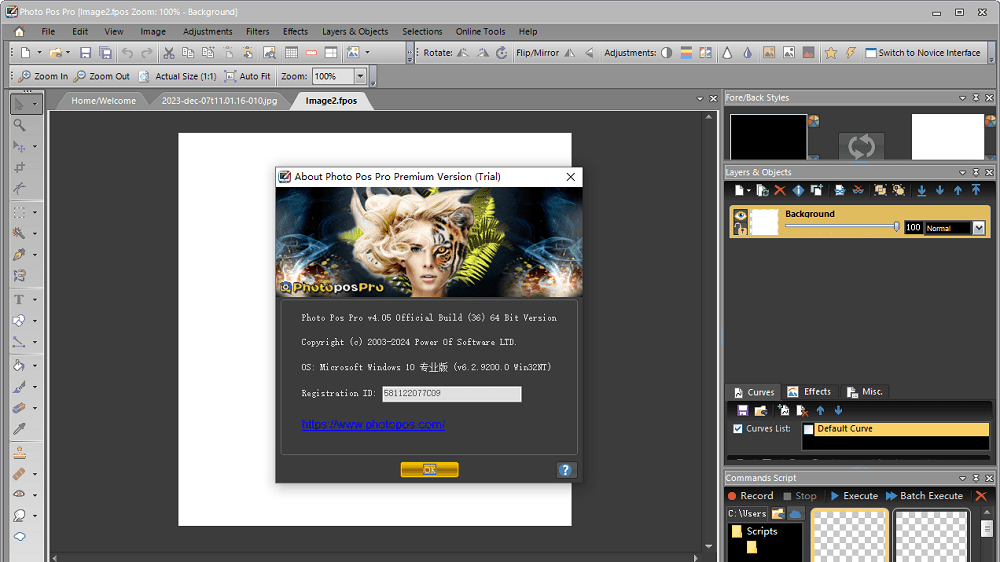Open the Zoom percentage dropdown
This screenshot has width=1000, height=562.
coord(360,76)
